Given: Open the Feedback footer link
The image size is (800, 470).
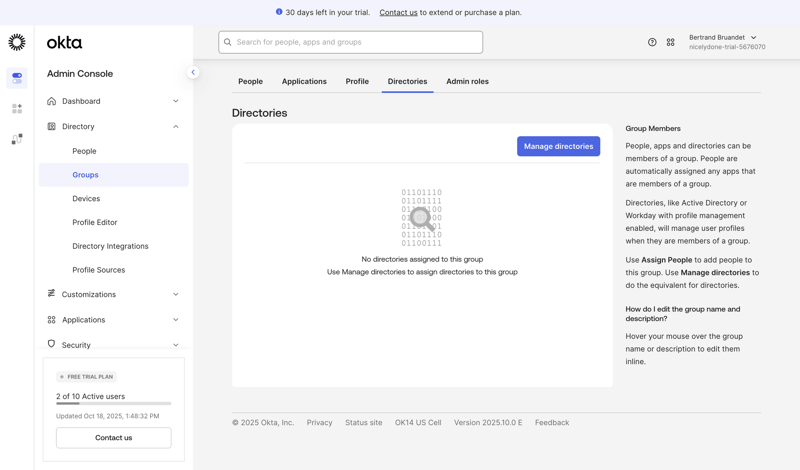Looking at the screenshot, I should [x=552, y=423].
